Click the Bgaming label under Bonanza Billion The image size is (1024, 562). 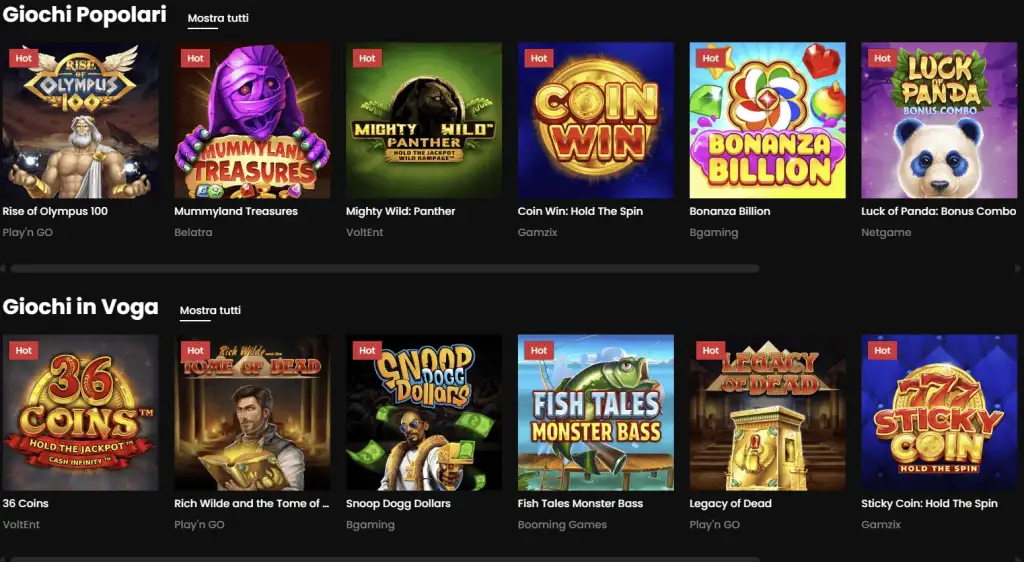click(713, 232)
